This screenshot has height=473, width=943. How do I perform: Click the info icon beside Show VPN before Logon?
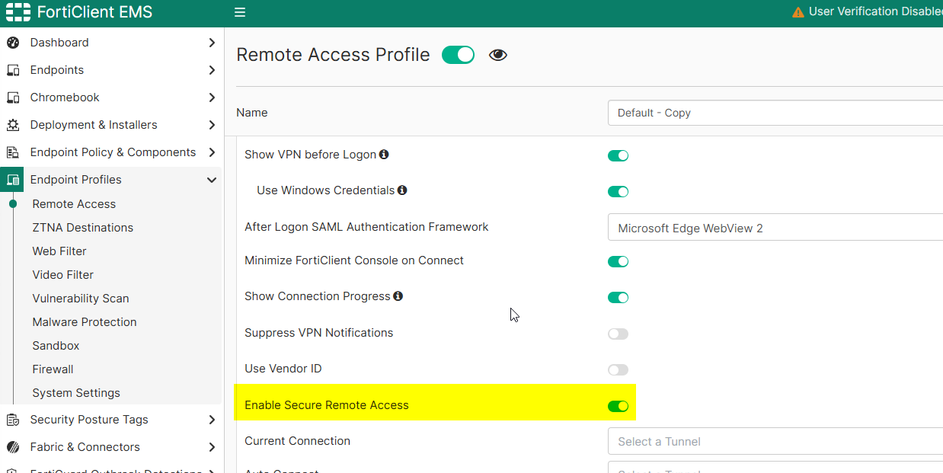[384, 155]
